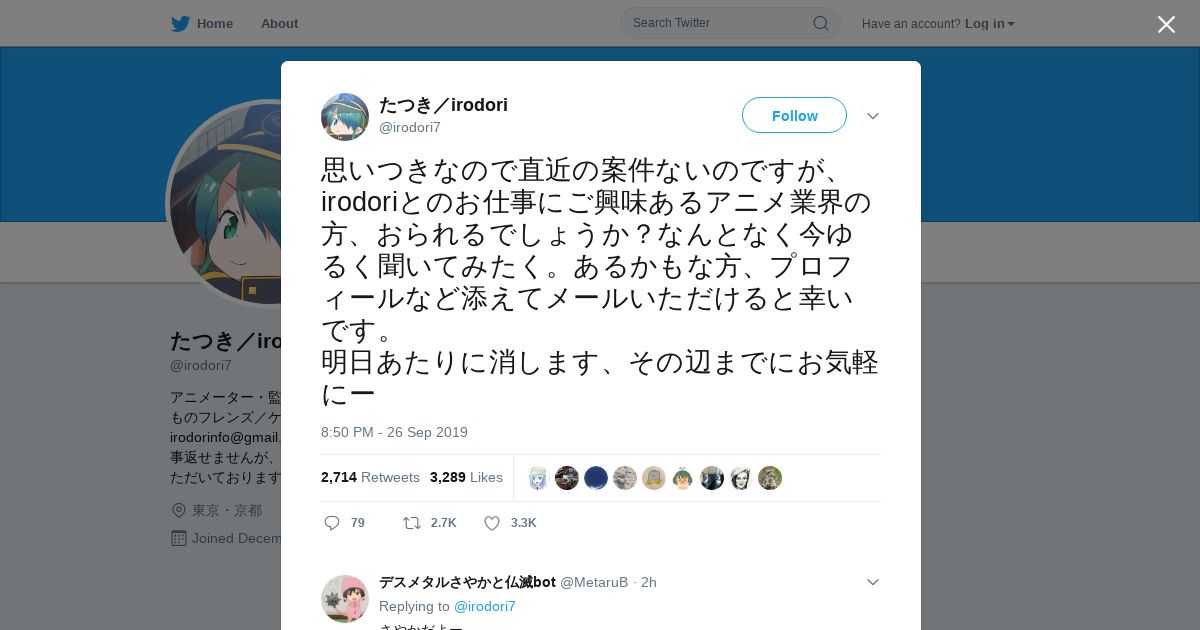The image size is (1200, 630).
Task: Open the About menu item
Action: pos(279,23)
